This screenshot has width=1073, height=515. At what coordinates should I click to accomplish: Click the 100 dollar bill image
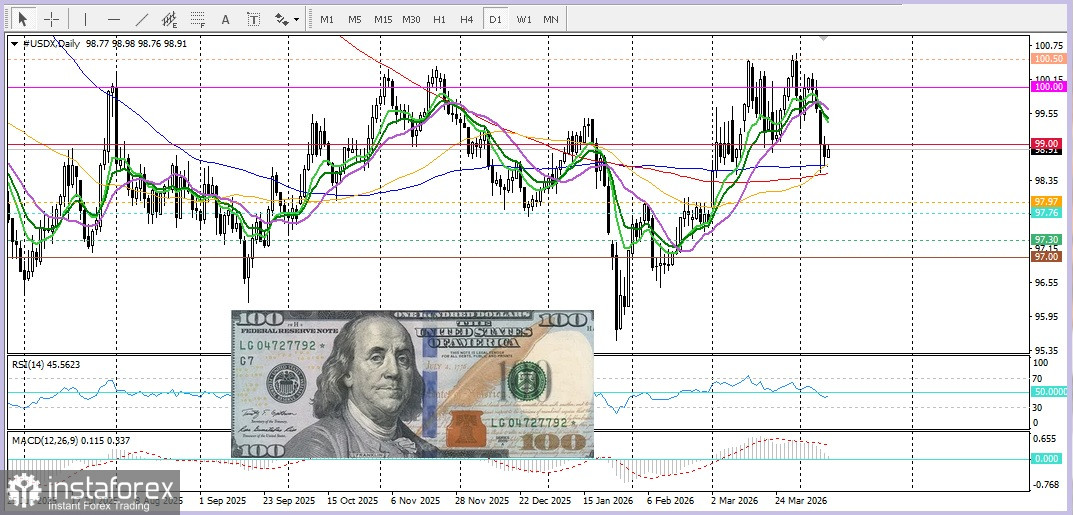(x=413, y=384)
